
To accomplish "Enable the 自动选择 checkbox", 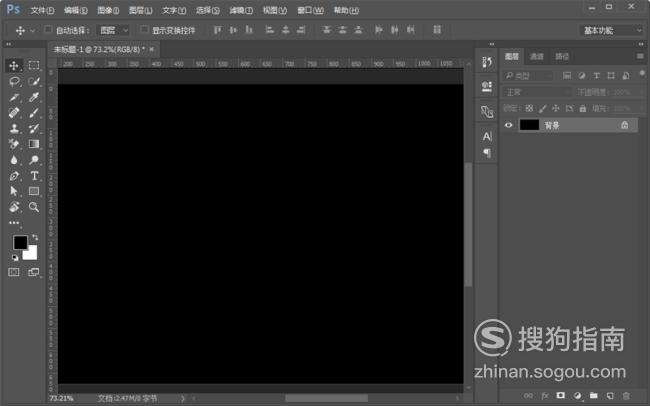I will click(x=48, y=29).
